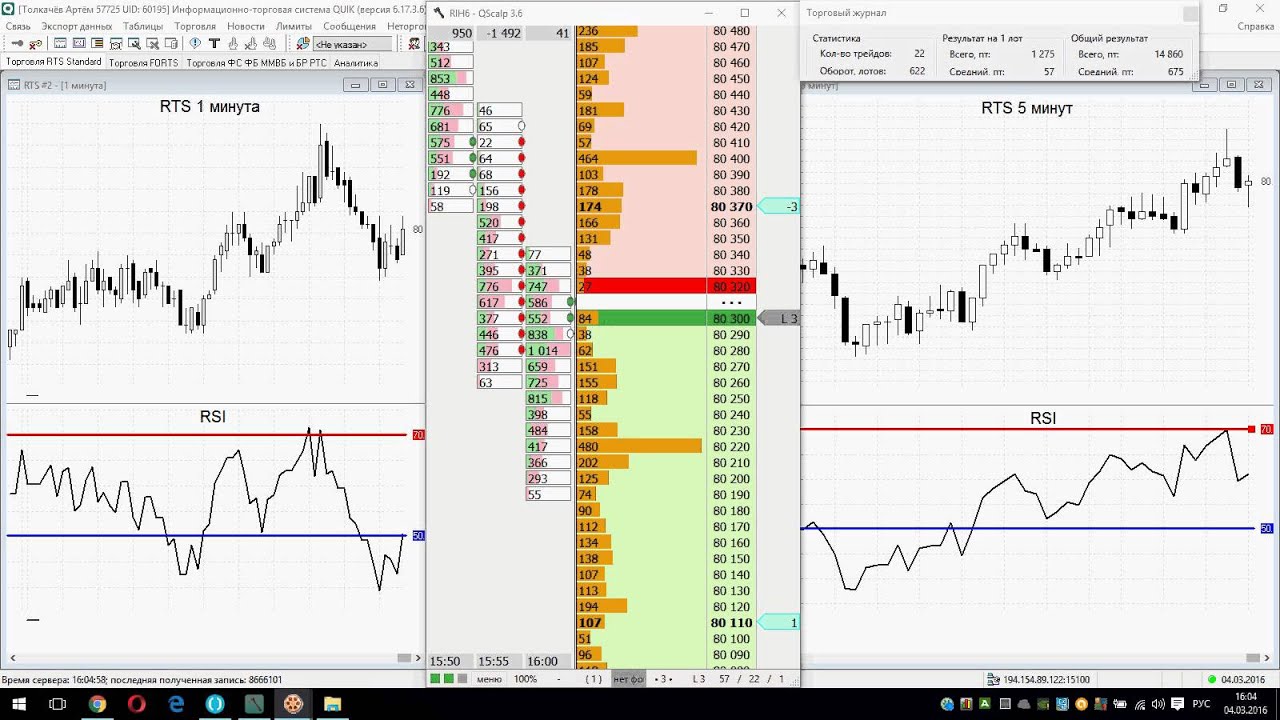Click the green first square in QScalp status bar
The width and height of the screenshot is (1280, 720).
[435, 679]
